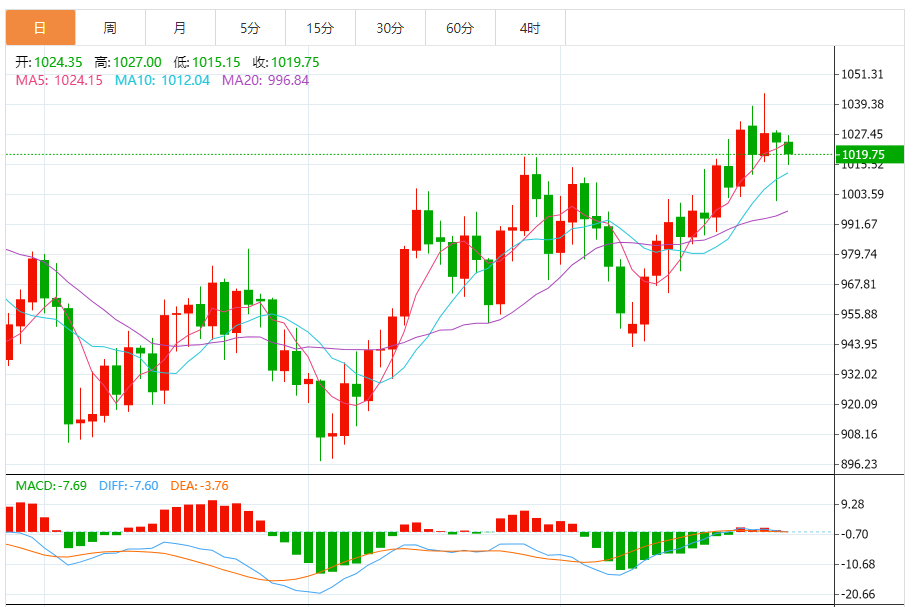Screen dimensions: 915x607
Task: Click the MA20: 996.84 legend label
Action: coord(266,81)
